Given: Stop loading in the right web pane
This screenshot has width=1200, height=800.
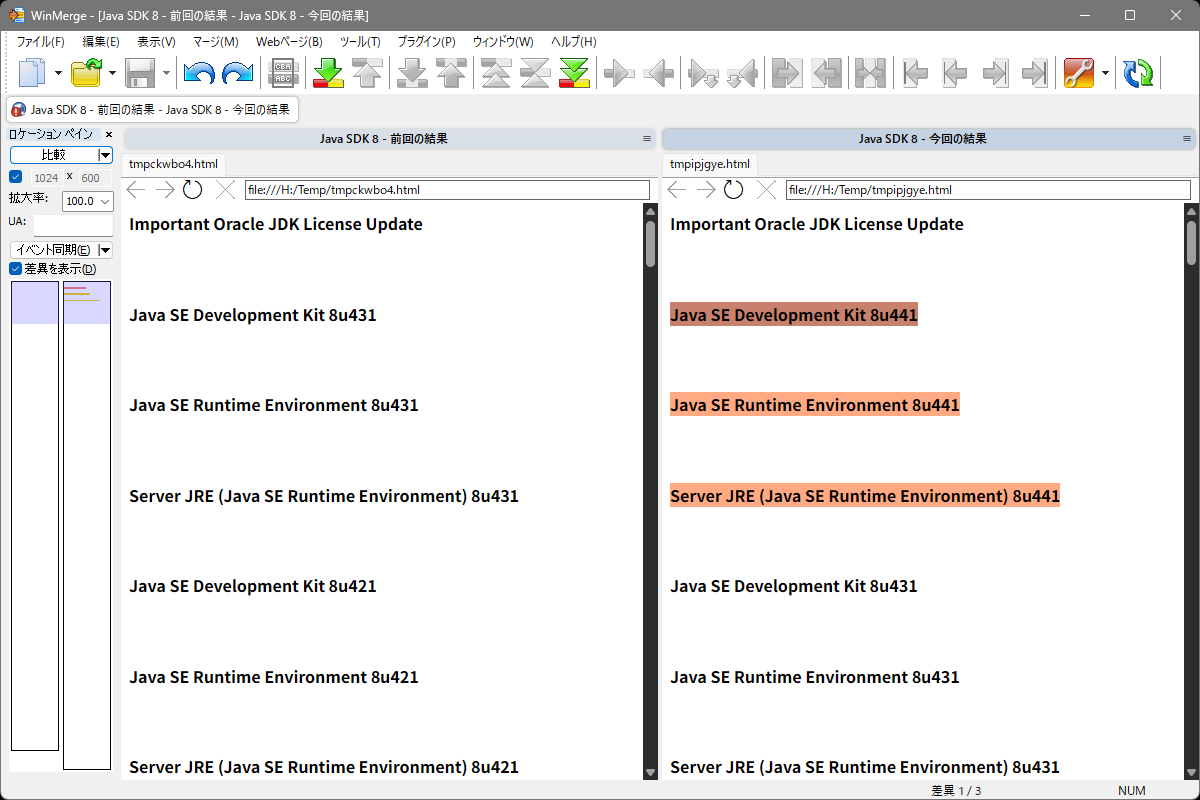Looking at the screenshot, I should click(766, 190).
